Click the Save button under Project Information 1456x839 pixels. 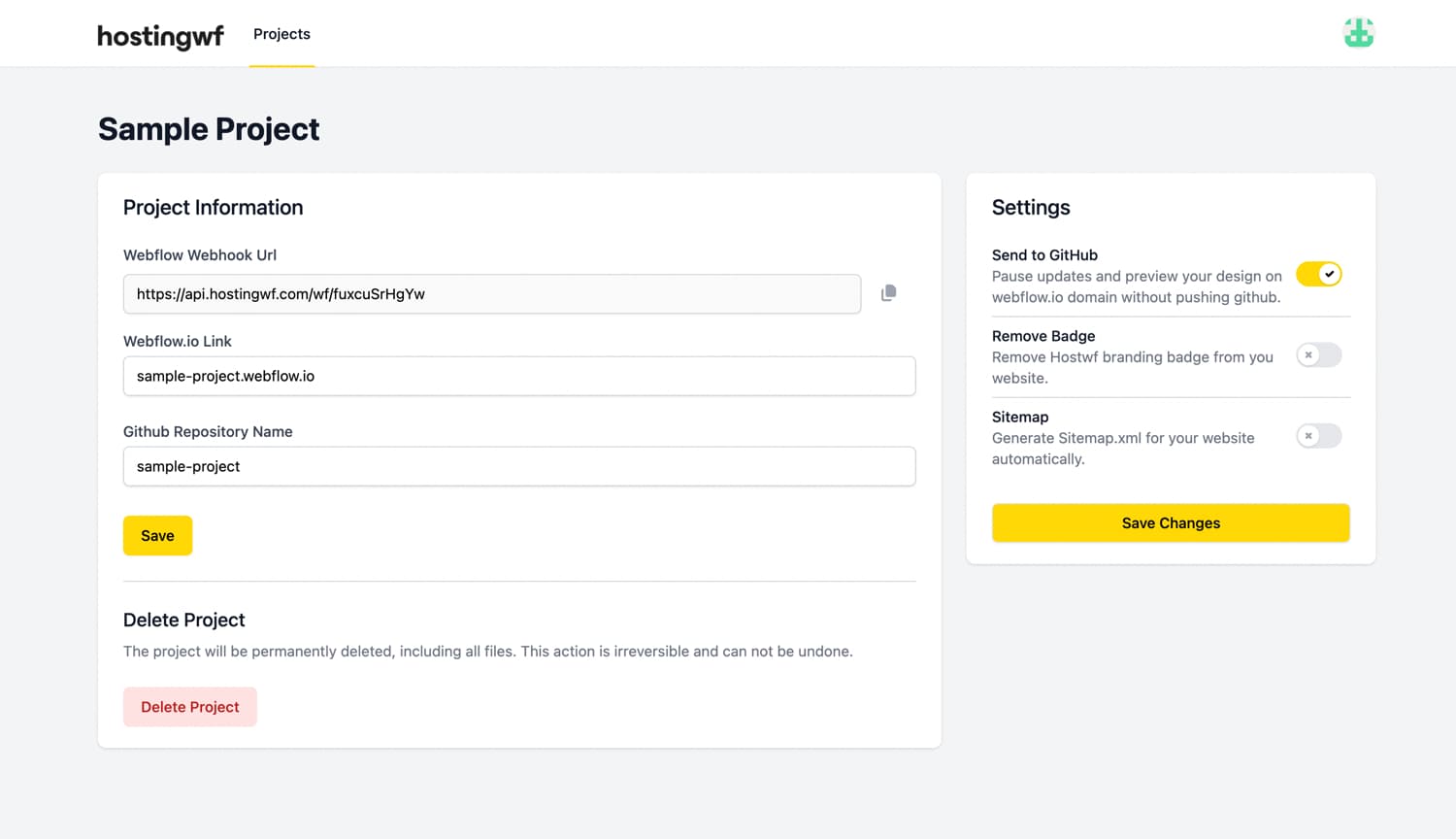tap(157, 535)
